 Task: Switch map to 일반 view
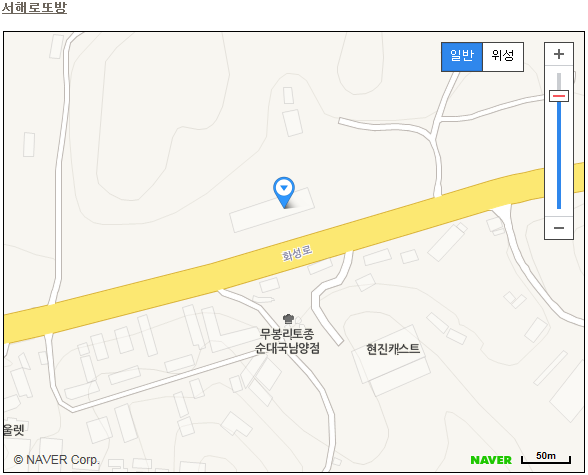462,57
